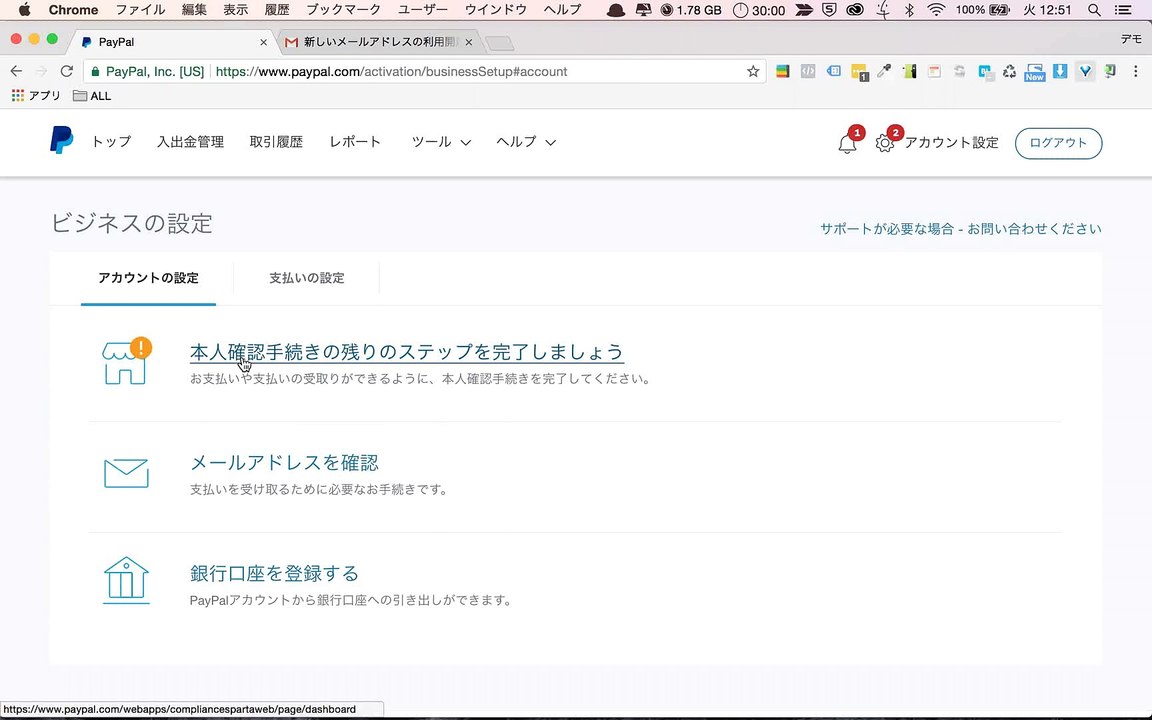Click the Apple menu icon
1152x720 pixels.
(x=24, y=10)
